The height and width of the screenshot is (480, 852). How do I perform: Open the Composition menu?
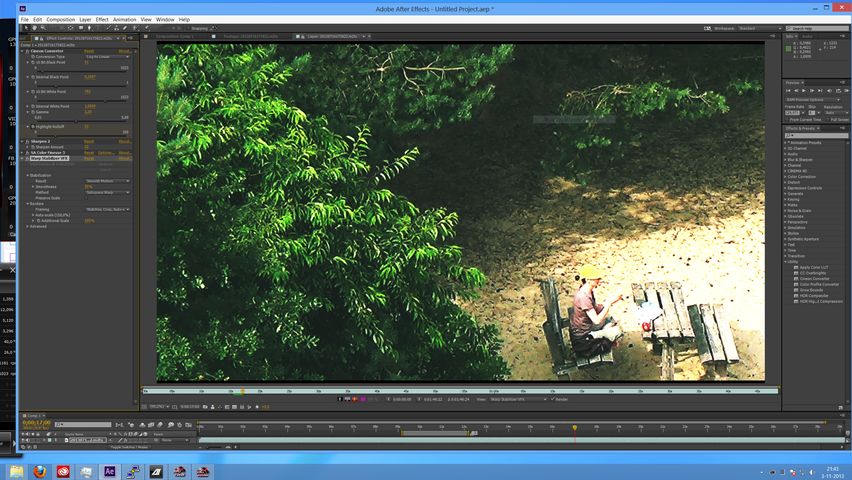coord(60,20)
